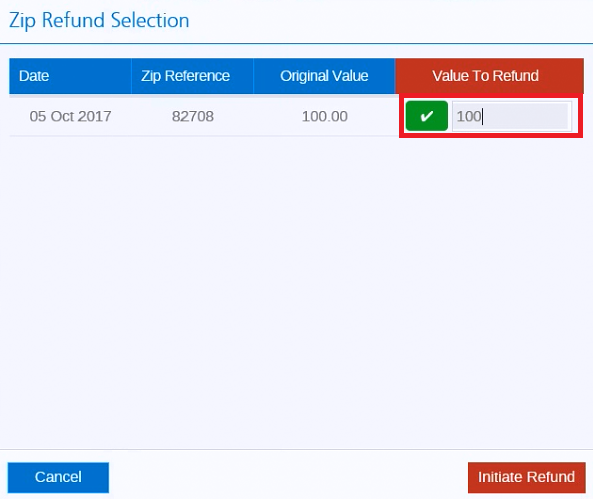Click Zip reference number 82708

pyautogui.click(x=193, y=116)
